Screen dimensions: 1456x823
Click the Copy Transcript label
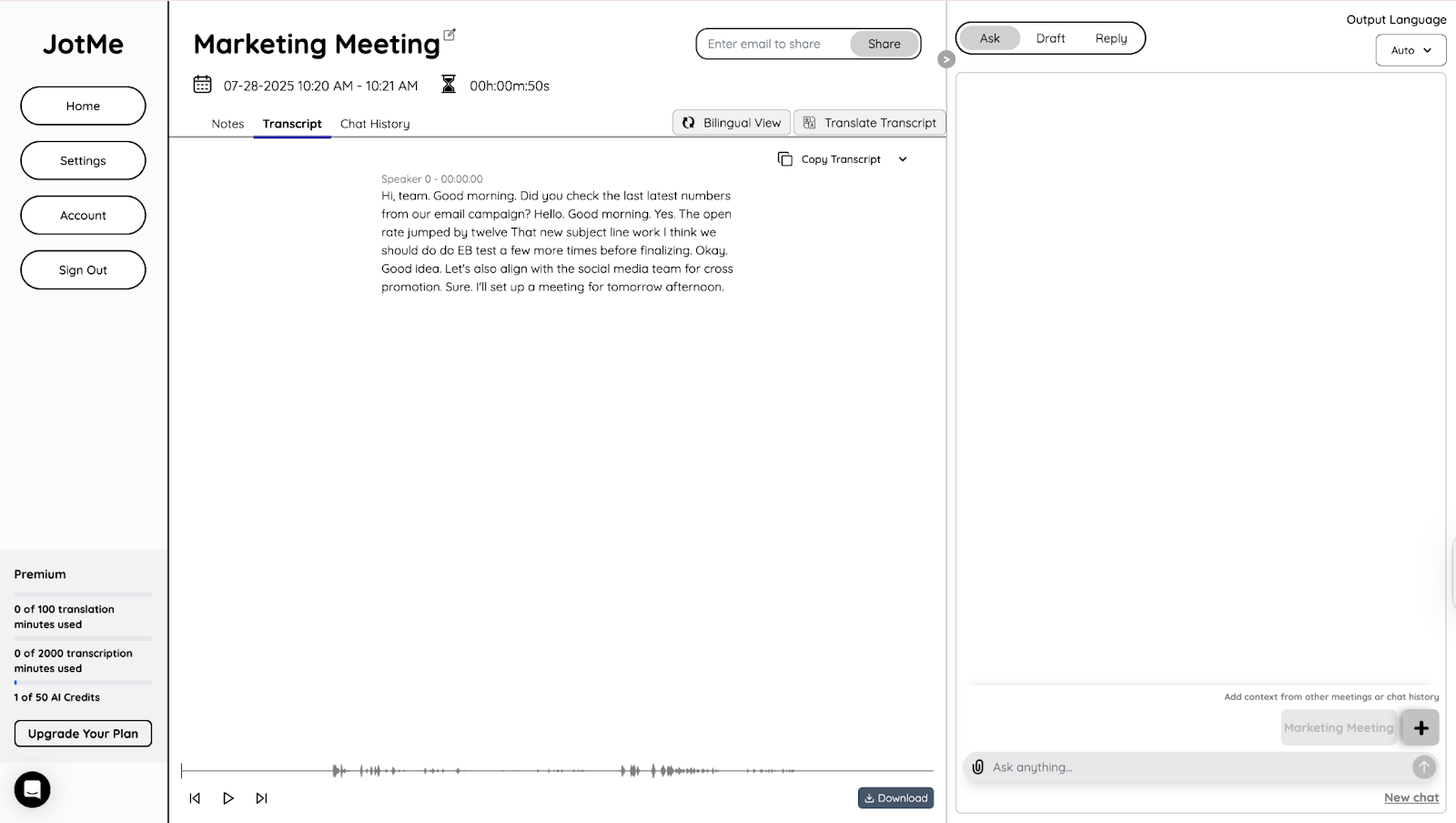pyautogui.click(x=841, y=159)
